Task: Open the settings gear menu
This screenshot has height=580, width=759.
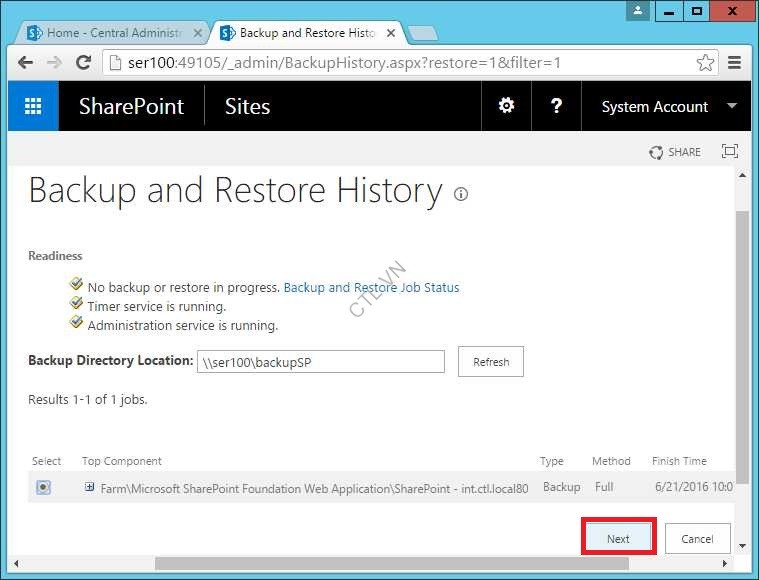Action: tap(506, 106)
